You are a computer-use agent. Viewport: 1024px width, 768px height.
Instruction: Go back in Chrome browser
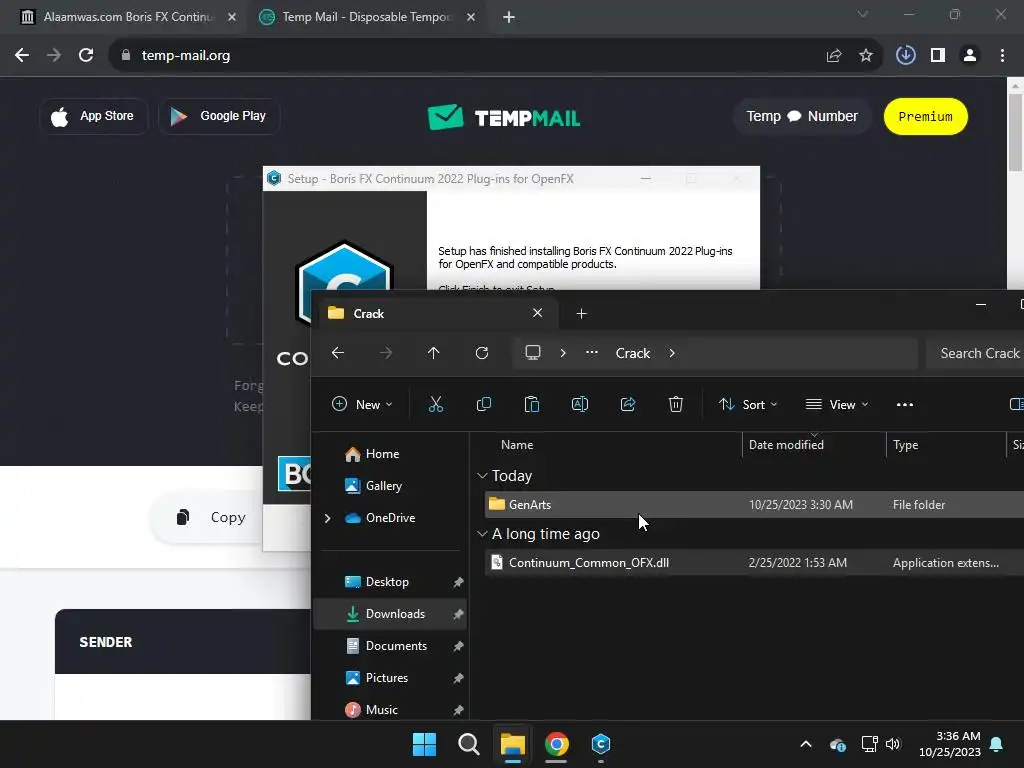click(x=22, y=56)
